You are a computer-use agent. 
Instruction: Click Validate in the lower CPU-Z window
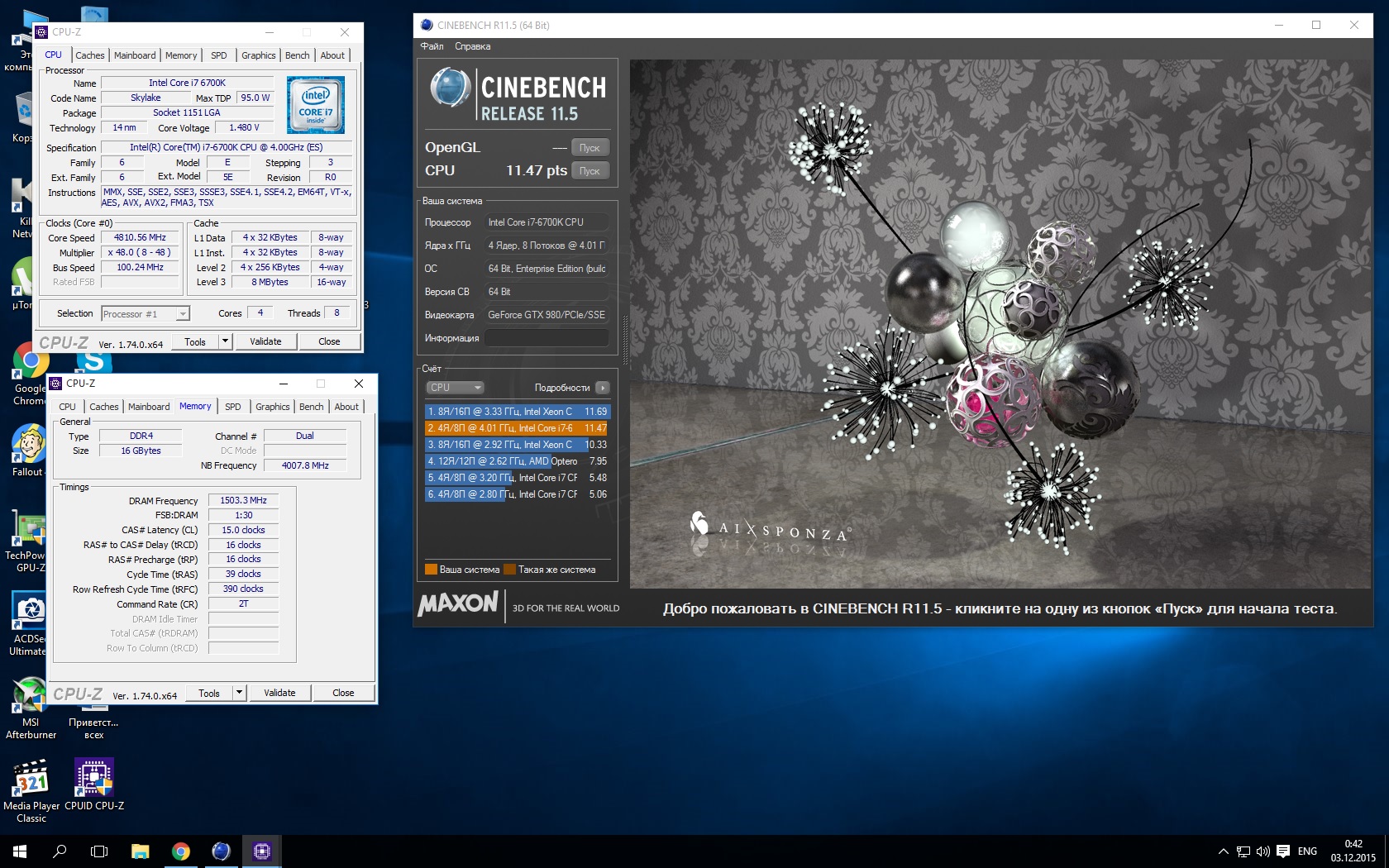click(x=279, y=693)
